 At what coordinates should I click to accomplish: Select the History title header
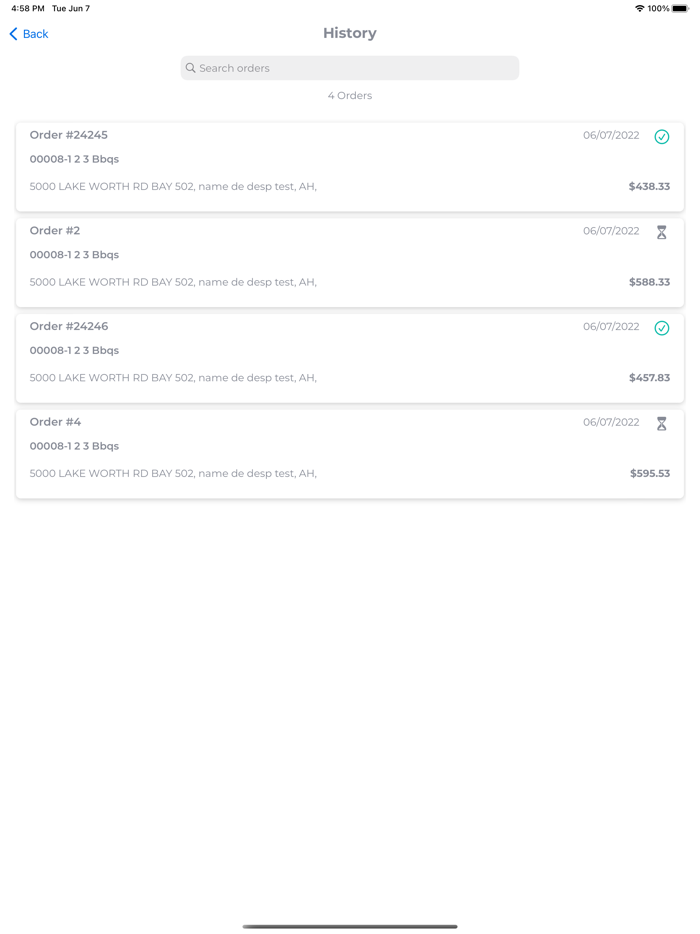(349, 33)
